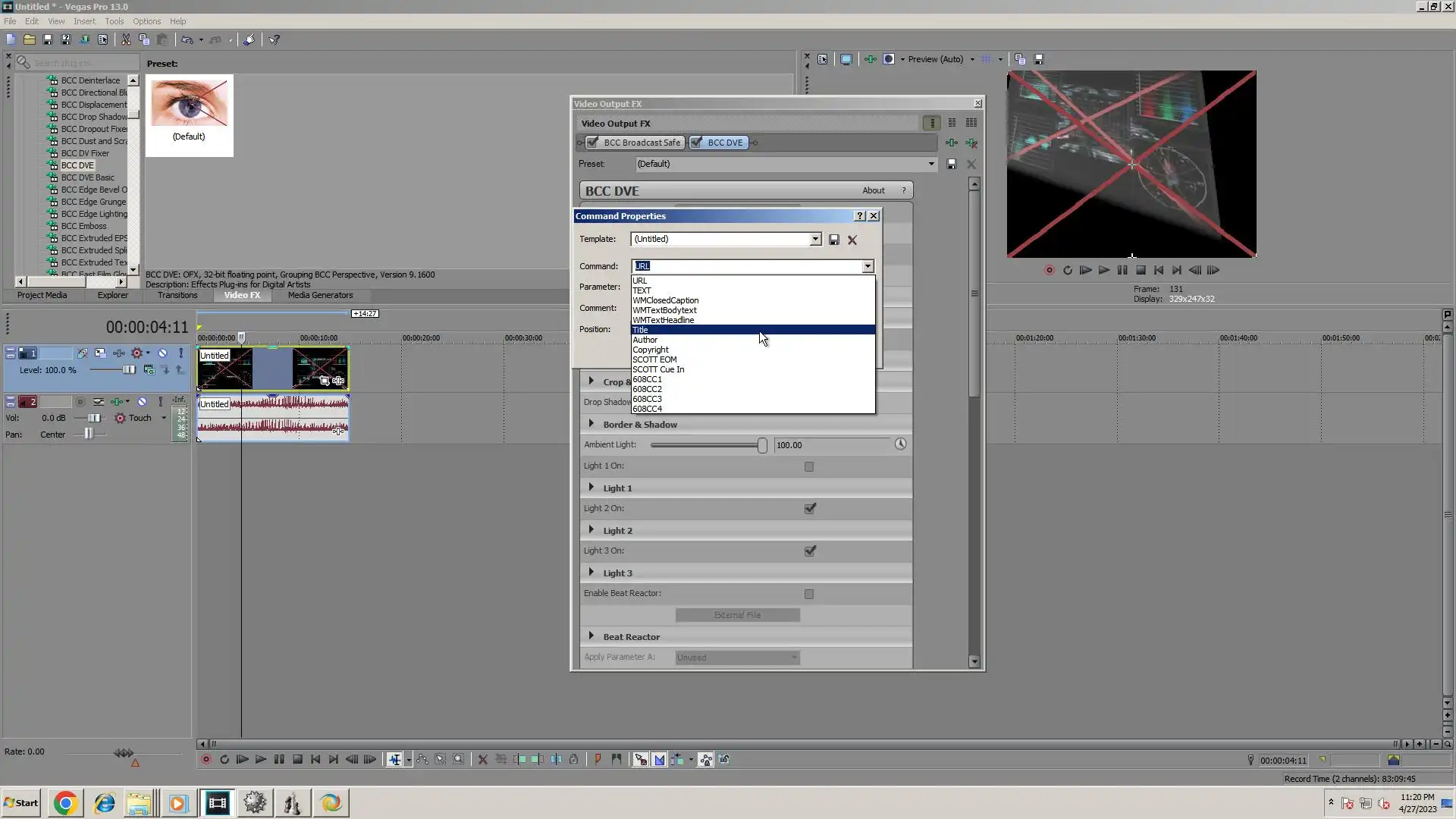Image resolution: width=1456 pixels, height=819 pixels.
Task: Toggle the BCC Broadcast Safe effect checkbox
Action: [x=593, y=143]
